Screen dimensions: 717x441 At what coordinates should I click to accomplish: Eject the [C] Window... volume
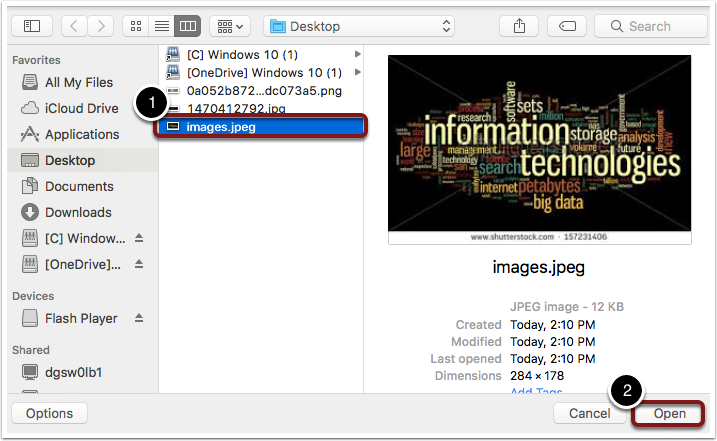[139, 238]
